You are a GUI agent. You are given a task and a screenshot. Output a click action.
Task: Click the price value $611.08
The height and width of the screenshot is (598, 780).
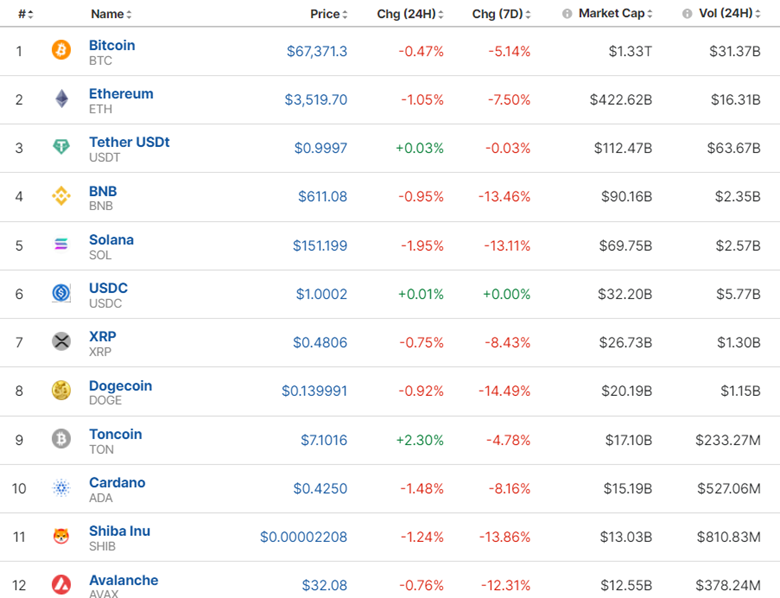click(x=323, y=197)
